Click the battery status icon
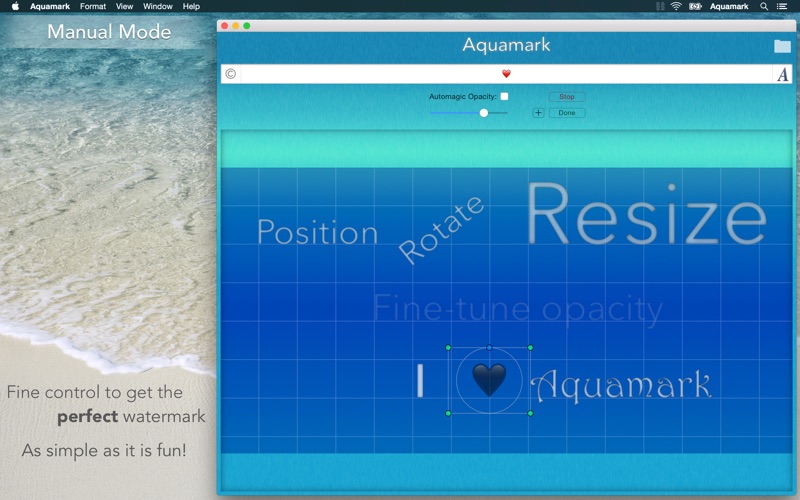The width and height of the screenshot is (800, 500). tap(695, 6)
